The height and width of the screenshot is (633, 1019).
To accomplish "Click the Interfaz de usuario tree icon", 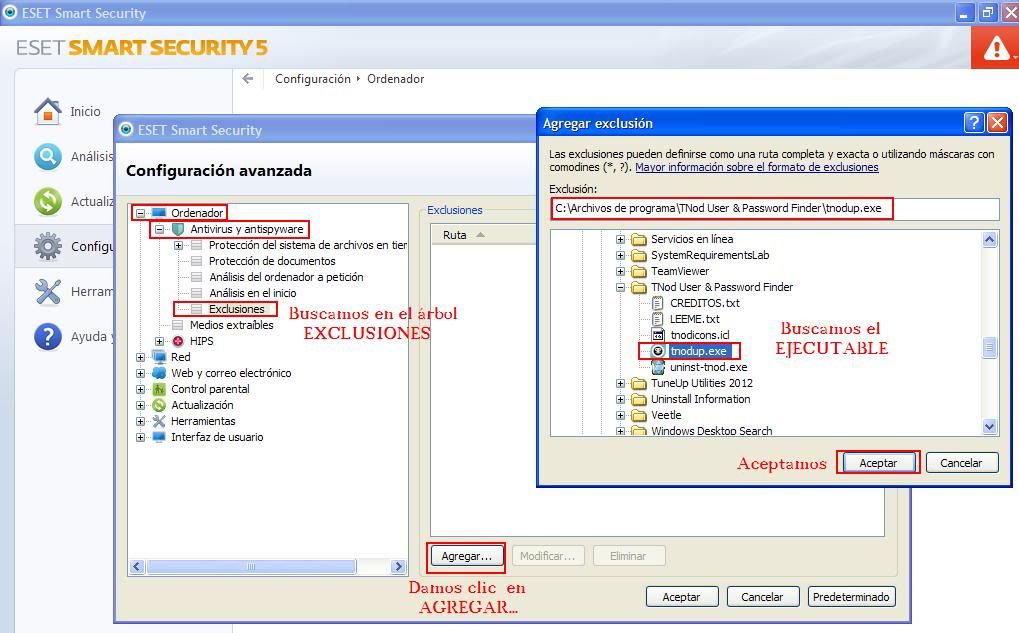I will [159, 437].
